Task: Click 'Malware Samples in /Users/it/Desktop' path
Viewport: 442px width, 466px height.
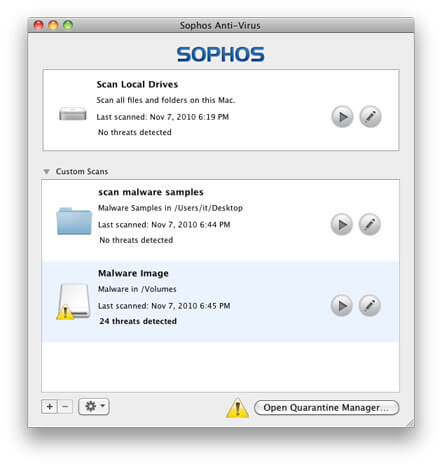Action: point(170,208)
